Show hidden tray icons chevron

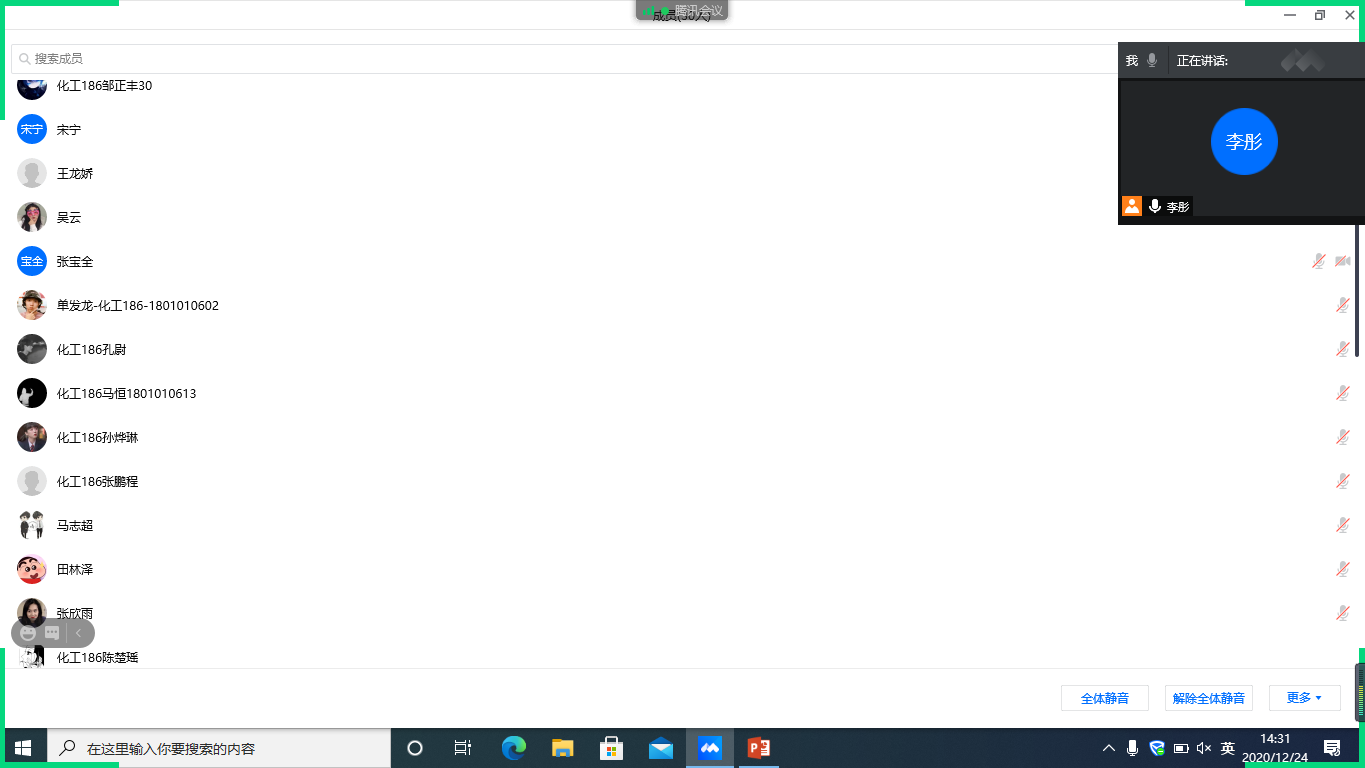(1108, 748)
